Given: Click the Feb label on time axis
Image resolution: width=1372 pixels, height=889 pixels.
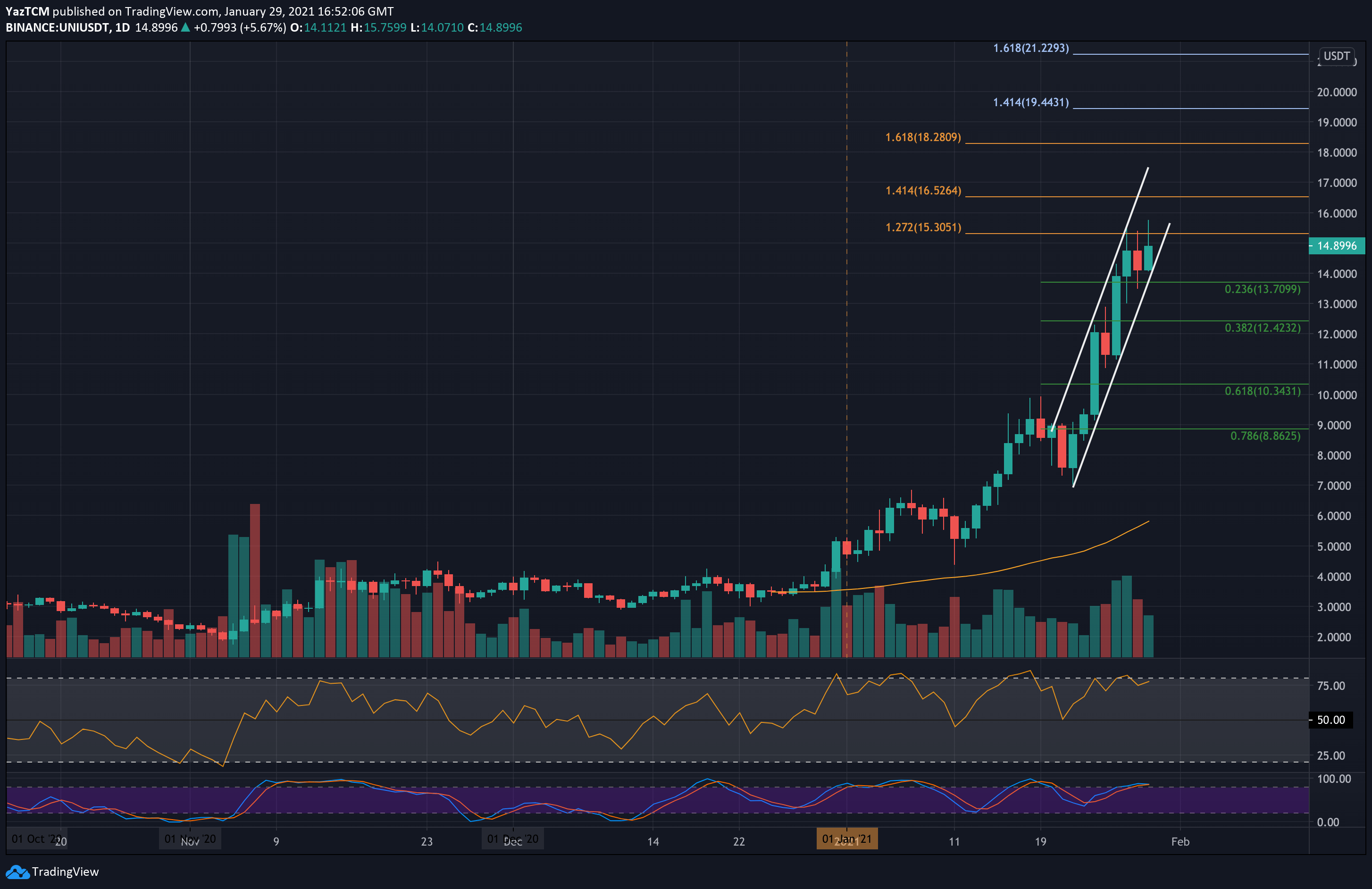Looking at the screenshot, I should click(1180, 842).
